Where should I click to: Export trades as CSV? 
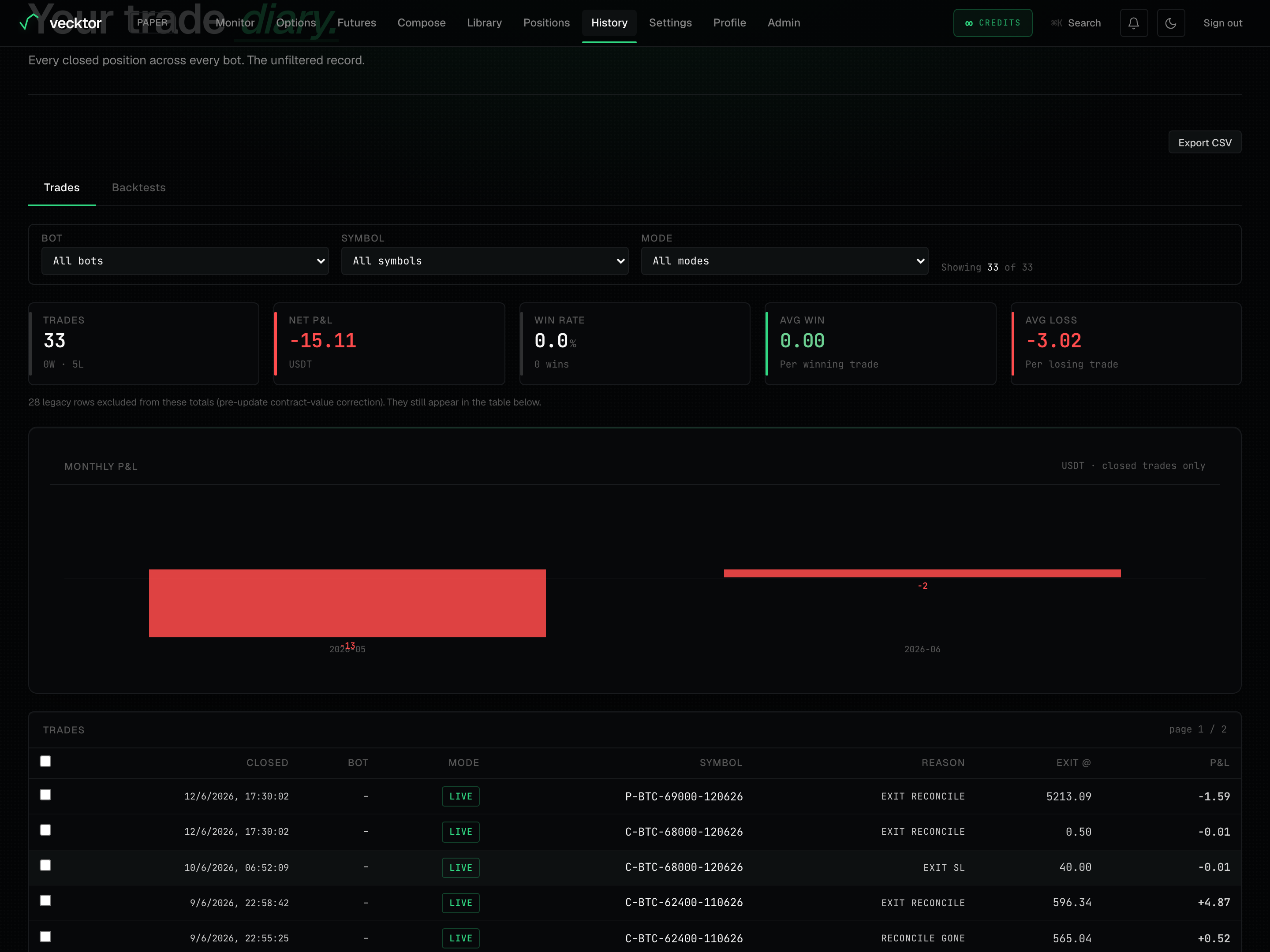[1205, 142]
